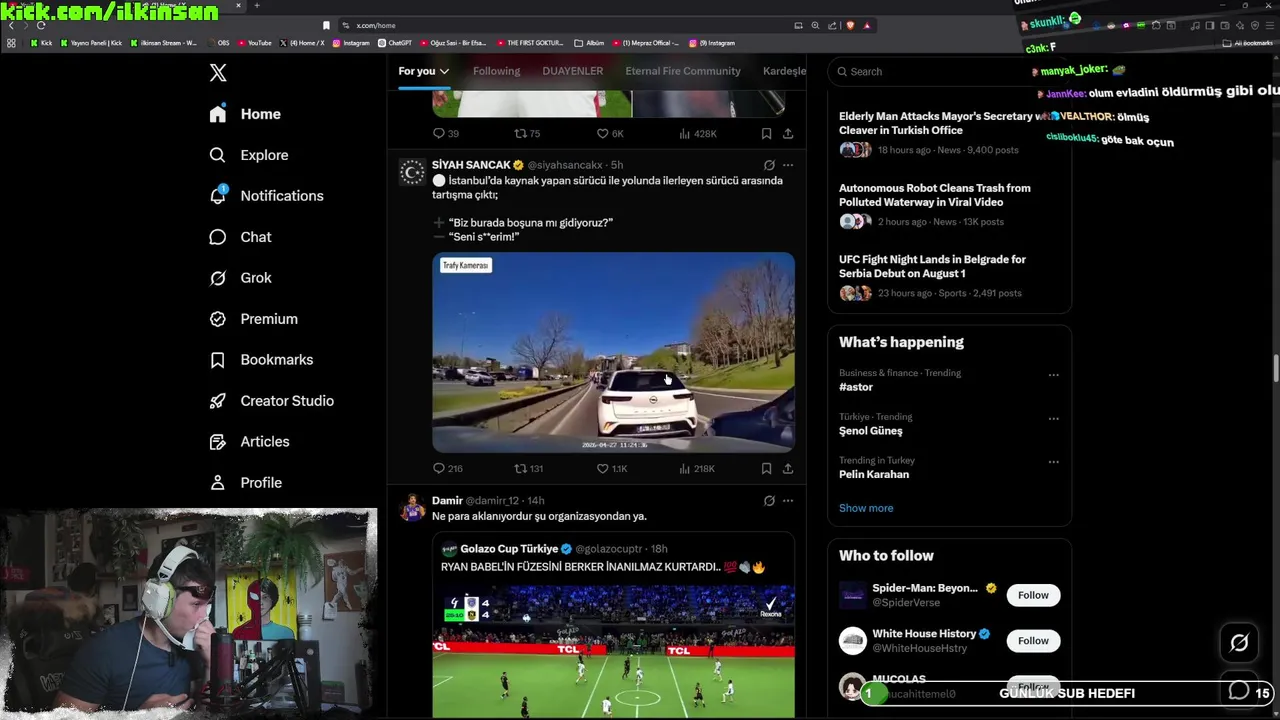Reply to SİYAH SANCAK post (216 replies)
Viewport: 1280px width, 720px height.
pyautogui.click(x=447, y=468)
